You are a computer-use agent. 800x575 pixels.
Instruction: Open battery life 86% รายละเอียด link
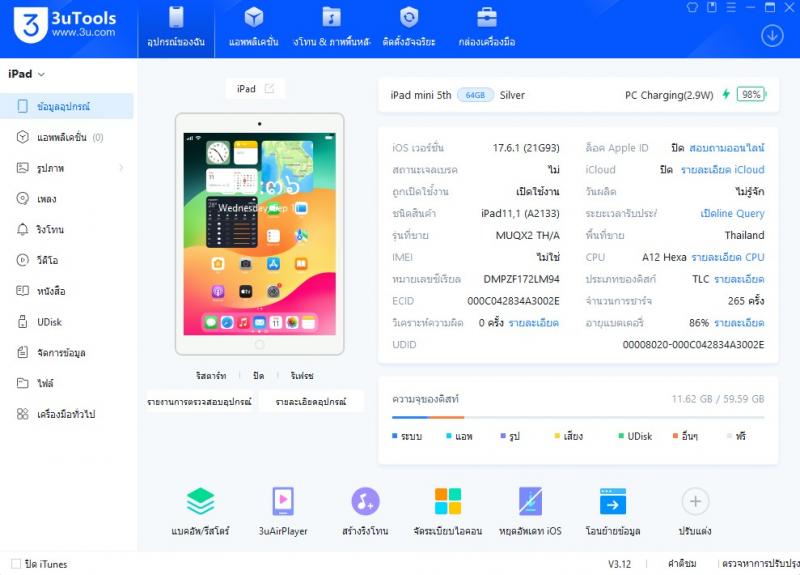[739, 323]
